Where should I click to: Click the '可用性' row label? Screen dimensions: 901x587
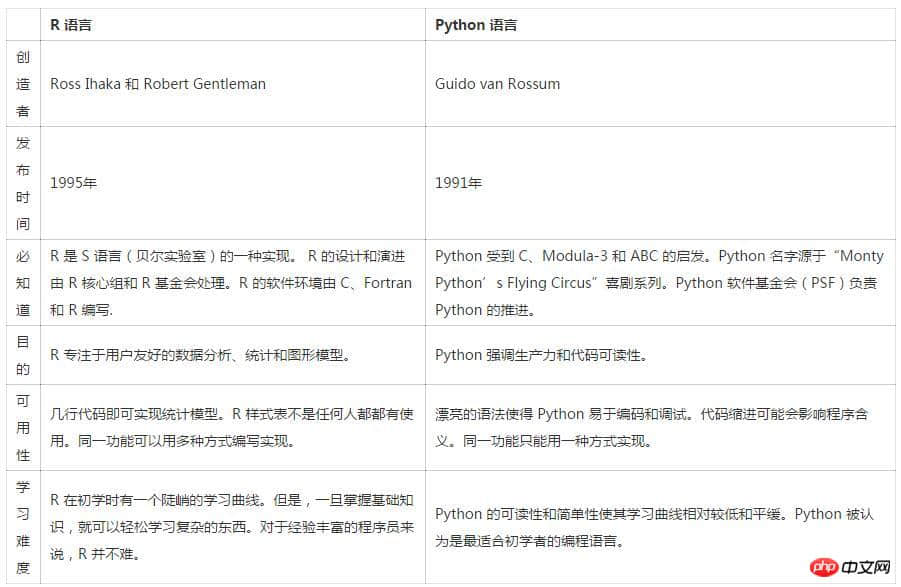coord(23,427)
